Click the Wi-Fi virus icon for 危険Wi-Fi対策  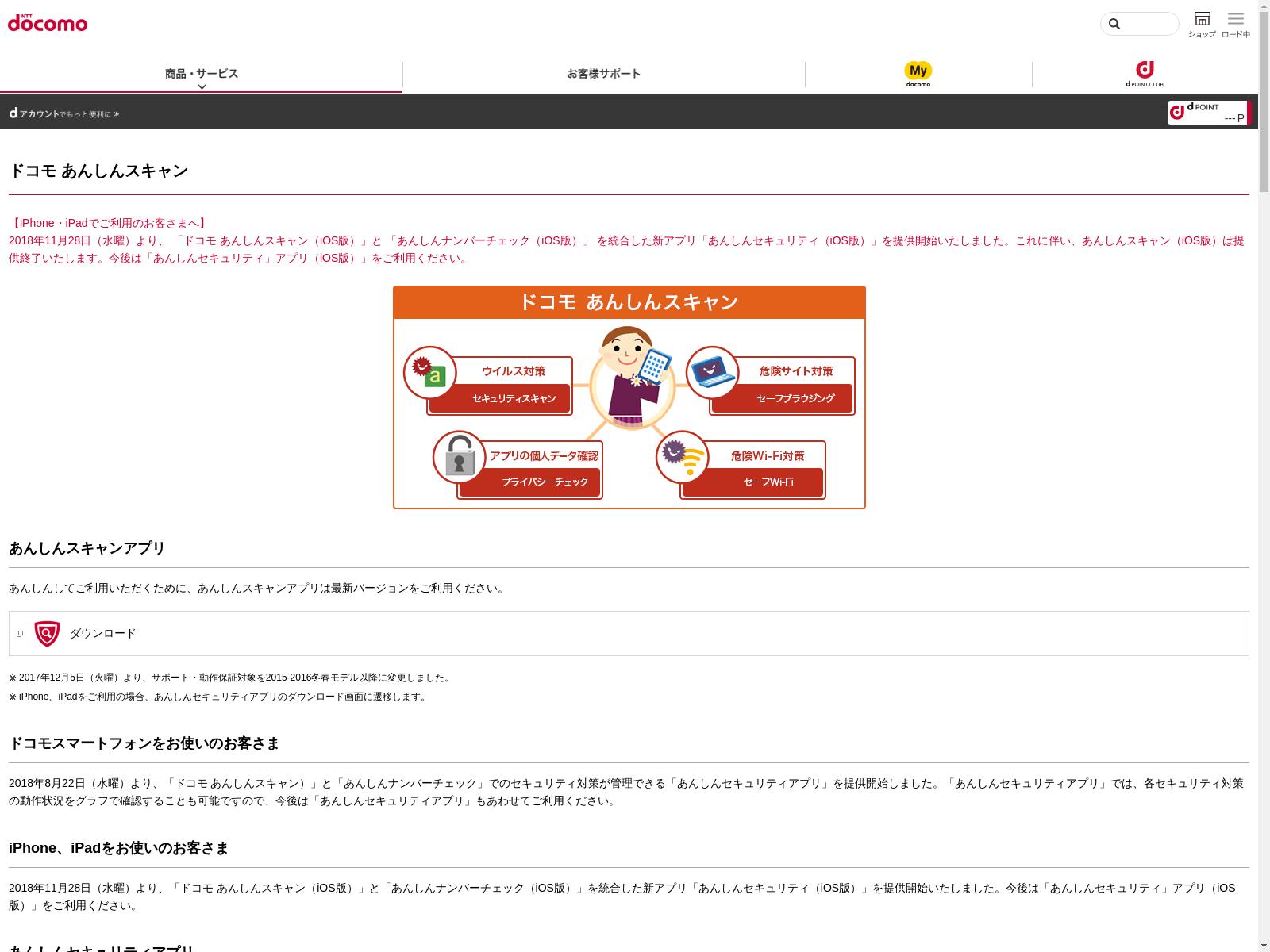coord(682,457)
